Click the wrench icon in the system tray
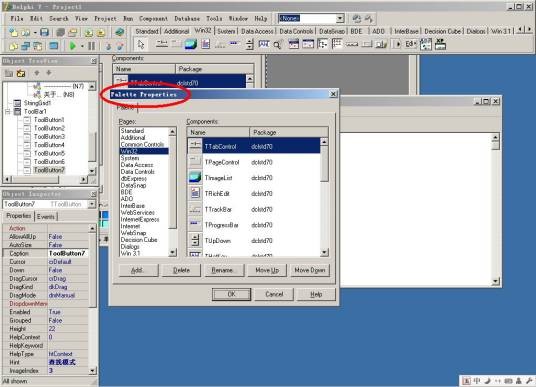The image size is (536, 387). tap(530, 381)
